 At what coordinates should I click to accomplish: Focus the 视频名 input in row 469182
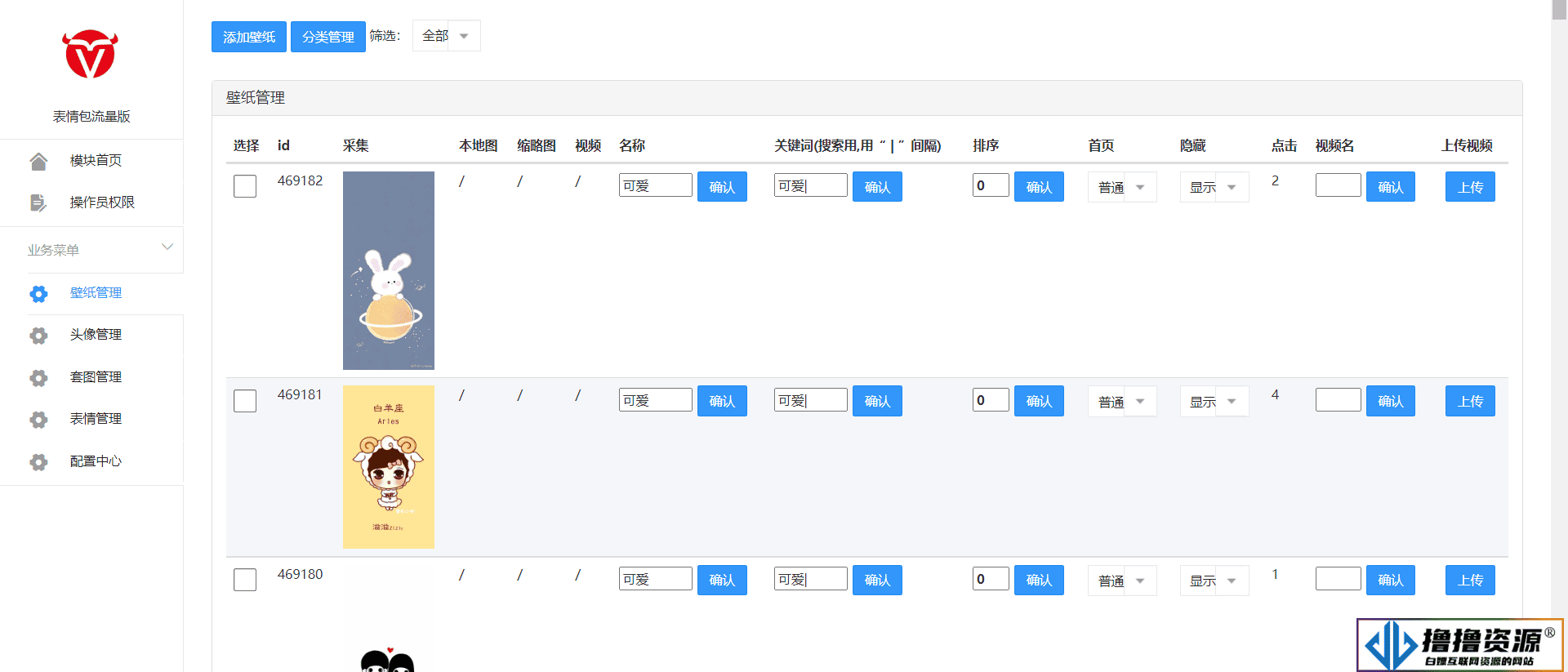pos(1339,185)
